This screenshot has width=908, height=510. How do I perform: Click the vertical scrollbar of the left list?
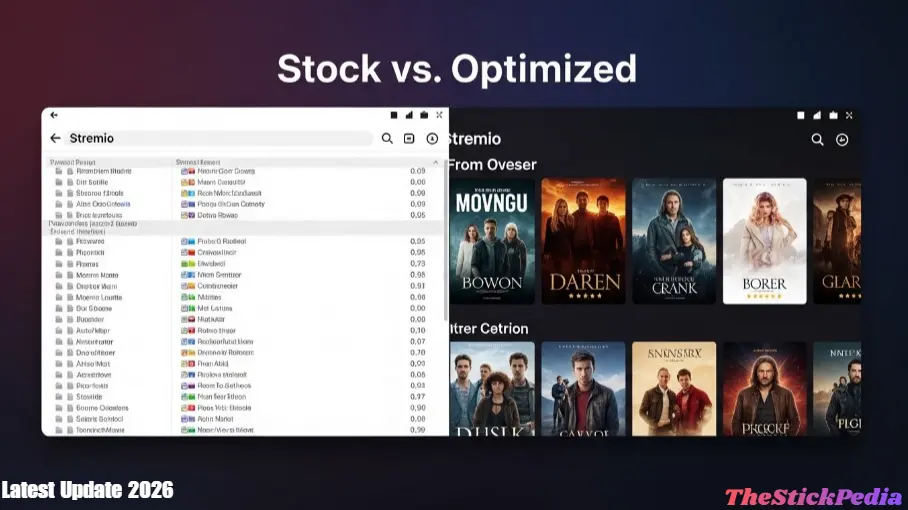(x=445, y=240)
